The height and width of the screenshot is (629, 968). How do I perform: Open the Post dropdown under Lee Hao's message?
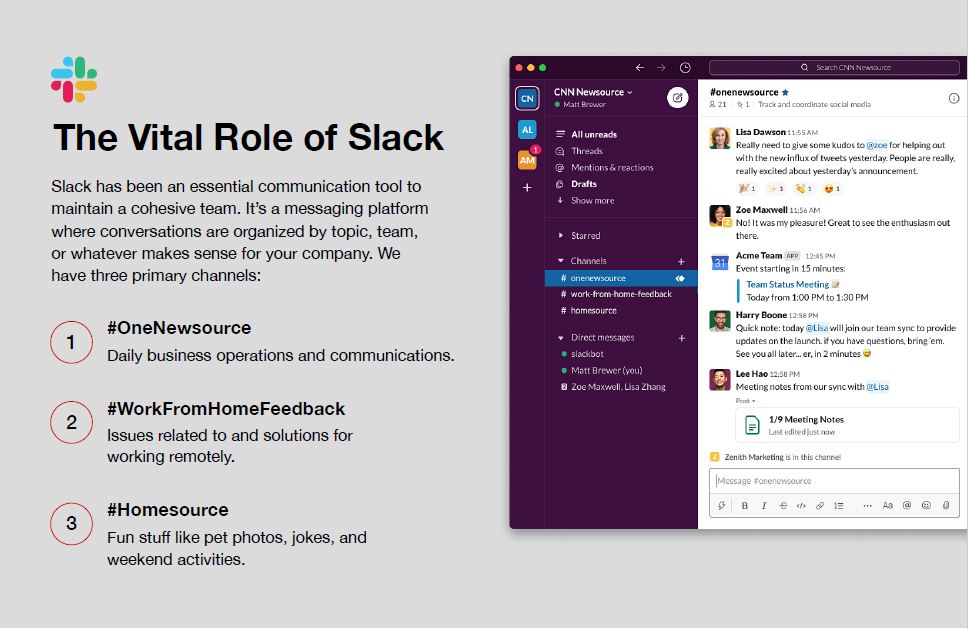pyautogui.click(x=745, y=401)
